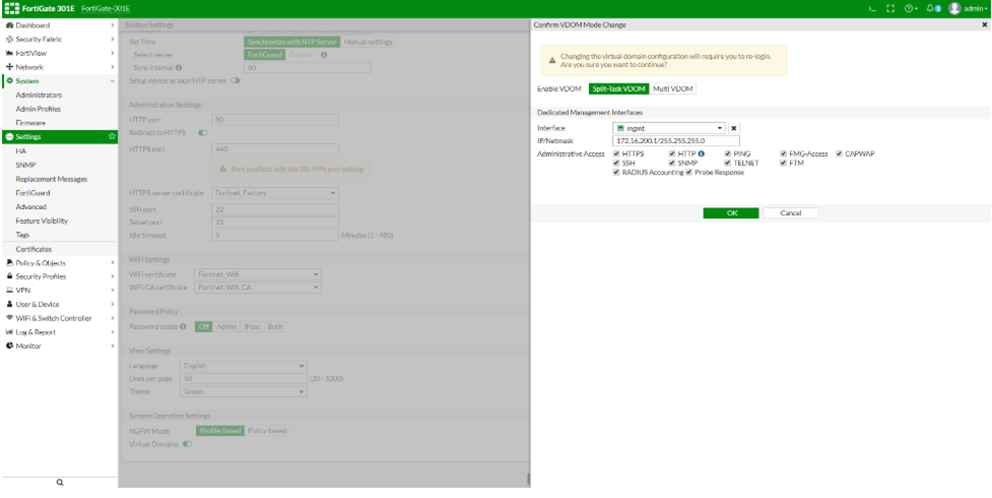Click the Security Profiles lock icon
Viewport: 992px width, 498px height.
coord(9,277)
